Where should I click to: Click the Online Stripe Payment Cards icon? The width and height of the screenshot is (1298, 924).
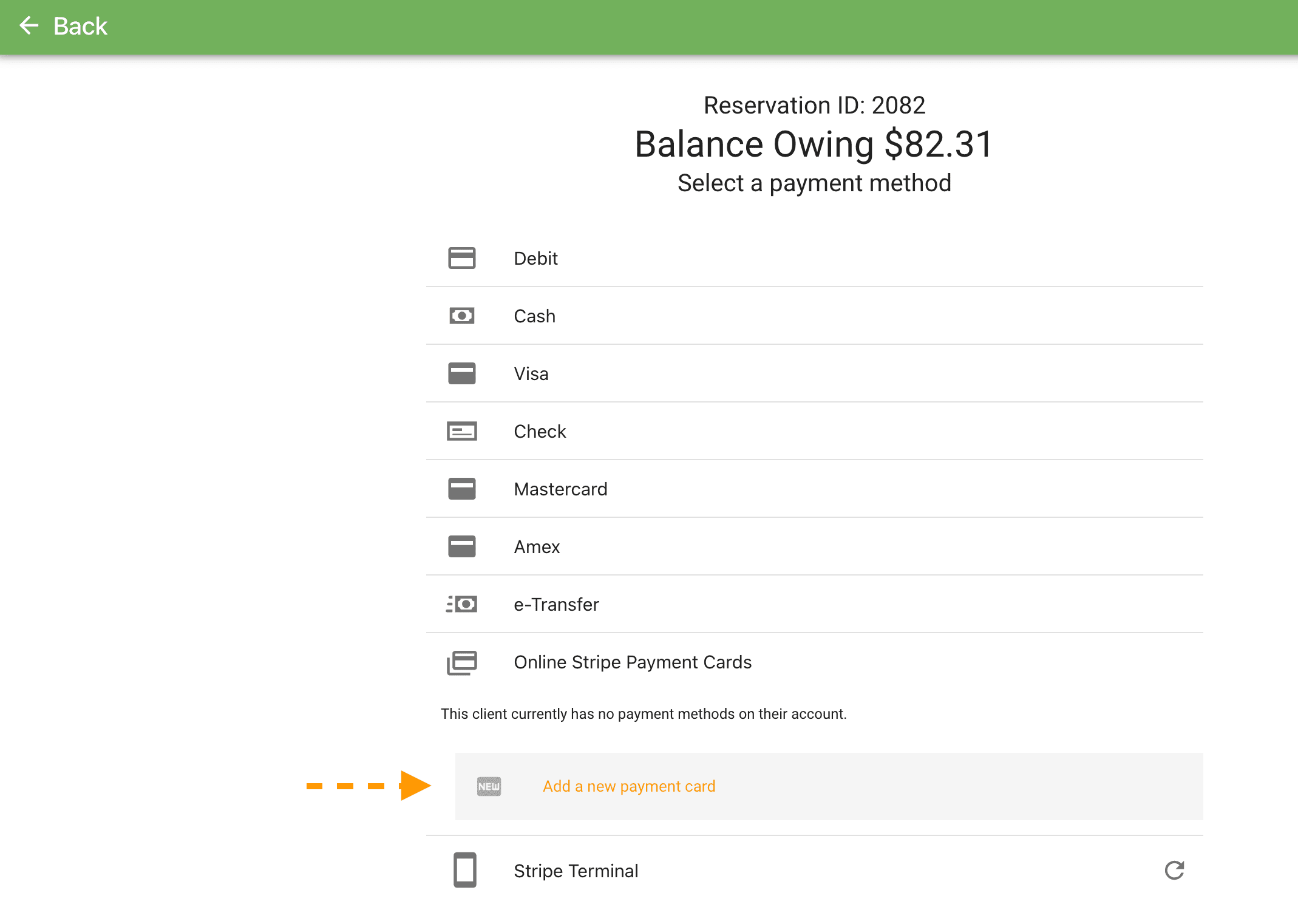click(x=462, y=662)
